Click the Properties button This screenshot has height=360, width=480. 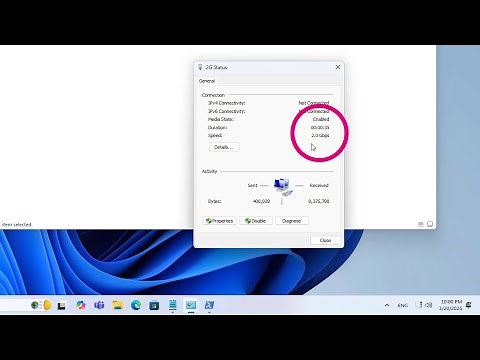pos(219,221)
